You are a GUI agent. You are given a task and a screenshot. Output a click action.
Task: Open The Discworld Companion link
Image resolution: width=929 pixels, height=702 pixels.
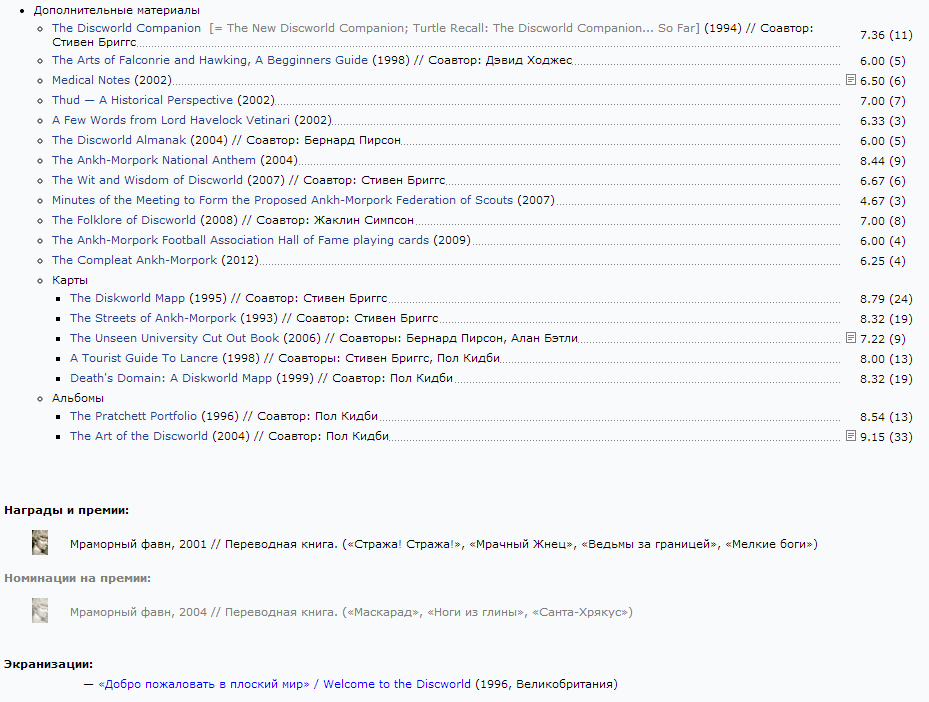coord(126,28)
